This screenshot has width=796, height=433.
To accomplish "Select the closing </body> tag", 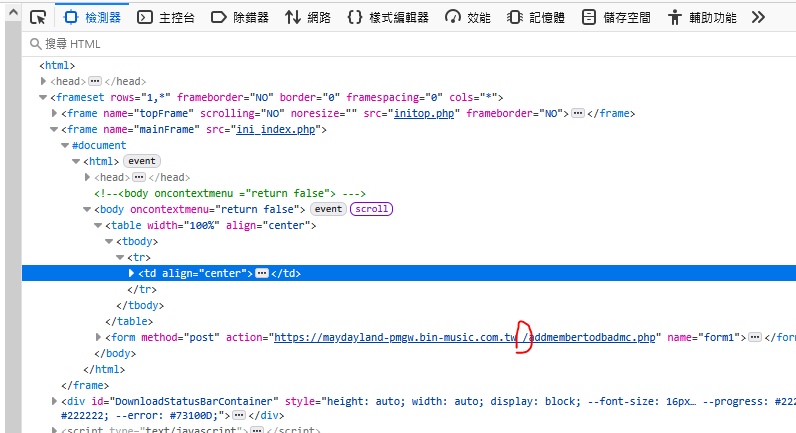I will 115,353.
